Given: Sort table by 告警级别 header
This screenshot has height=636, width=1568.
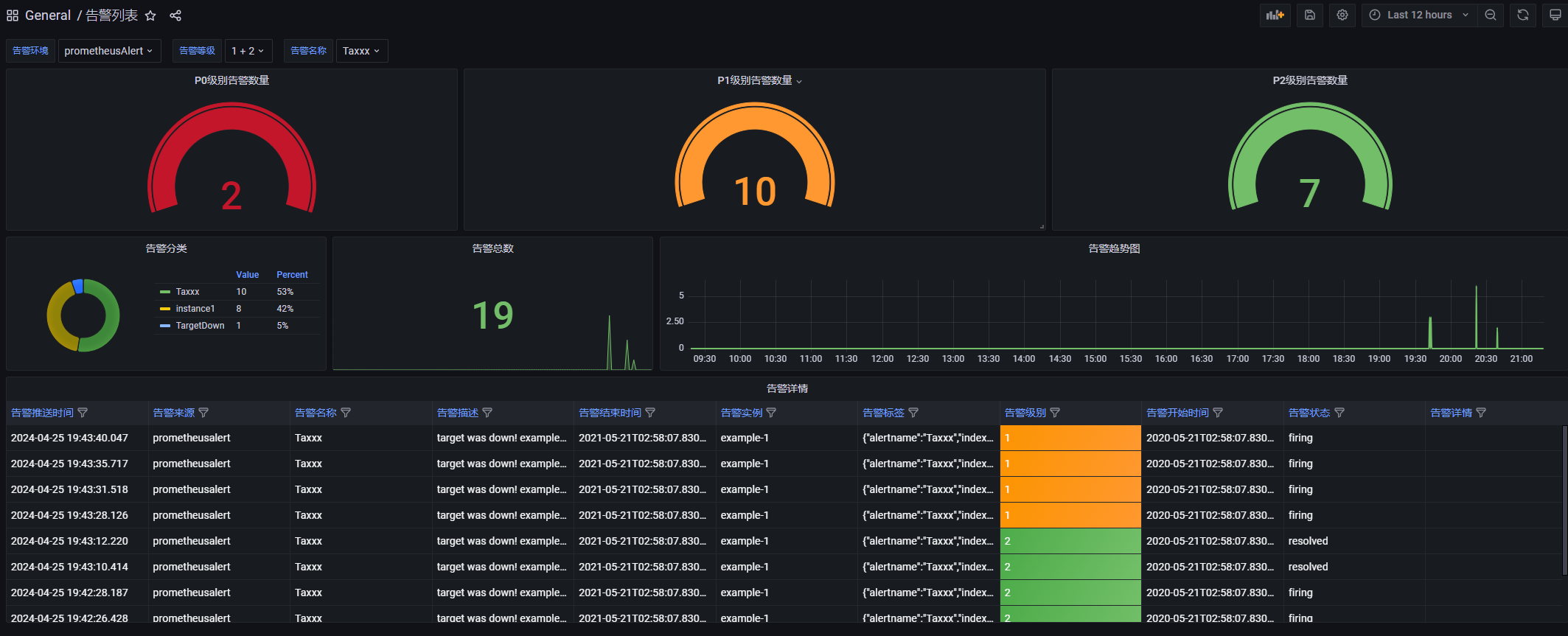Looking at the screenshot, I should coord(1025,413).
